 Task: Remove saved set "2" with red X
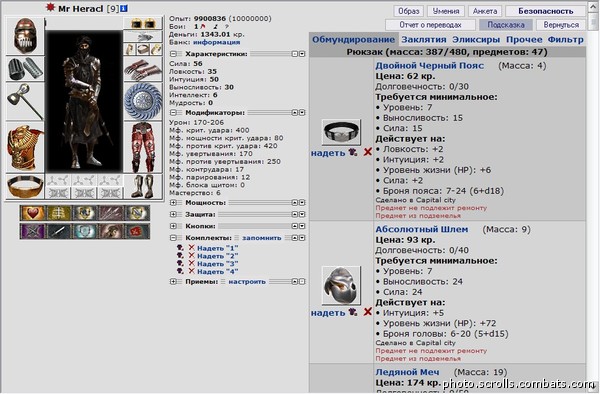point(192,256)
